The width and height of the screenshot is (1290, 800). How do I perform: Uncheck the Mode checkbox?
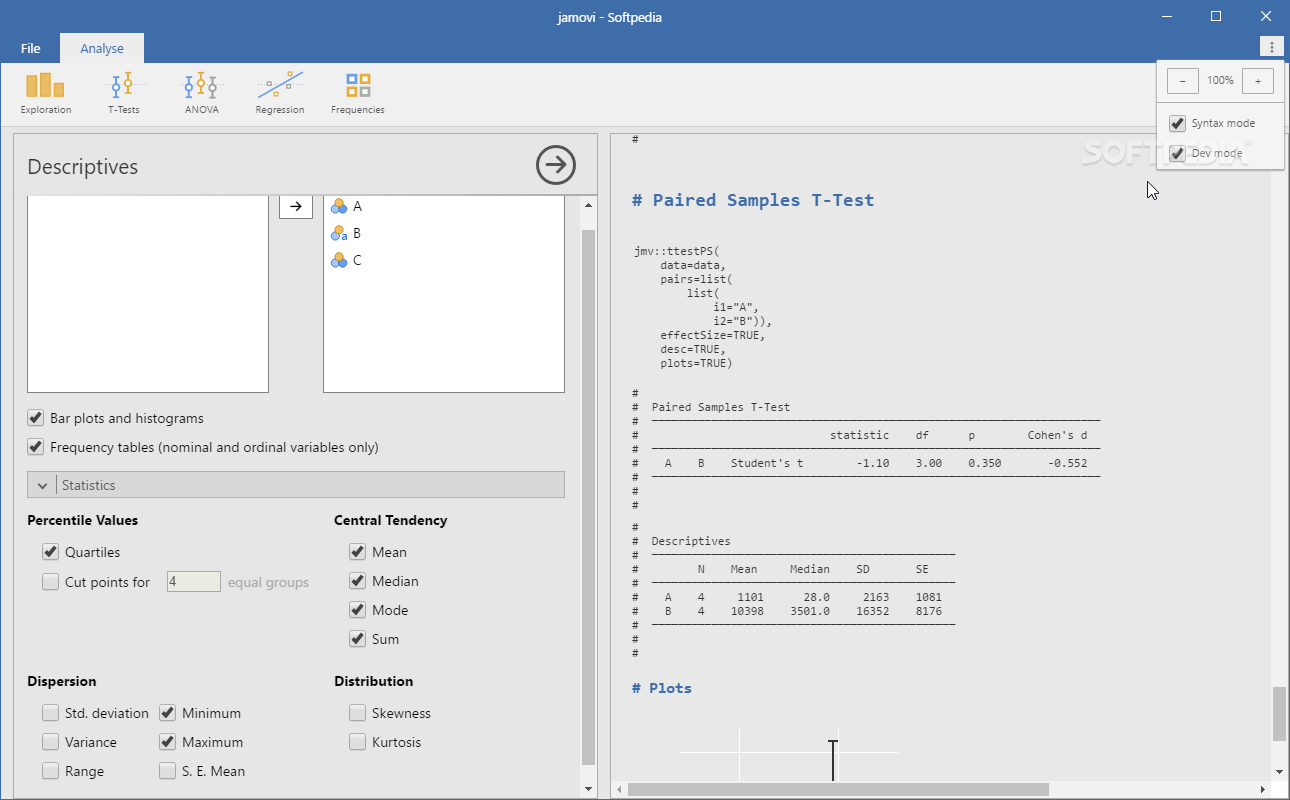tap(357, 610)
